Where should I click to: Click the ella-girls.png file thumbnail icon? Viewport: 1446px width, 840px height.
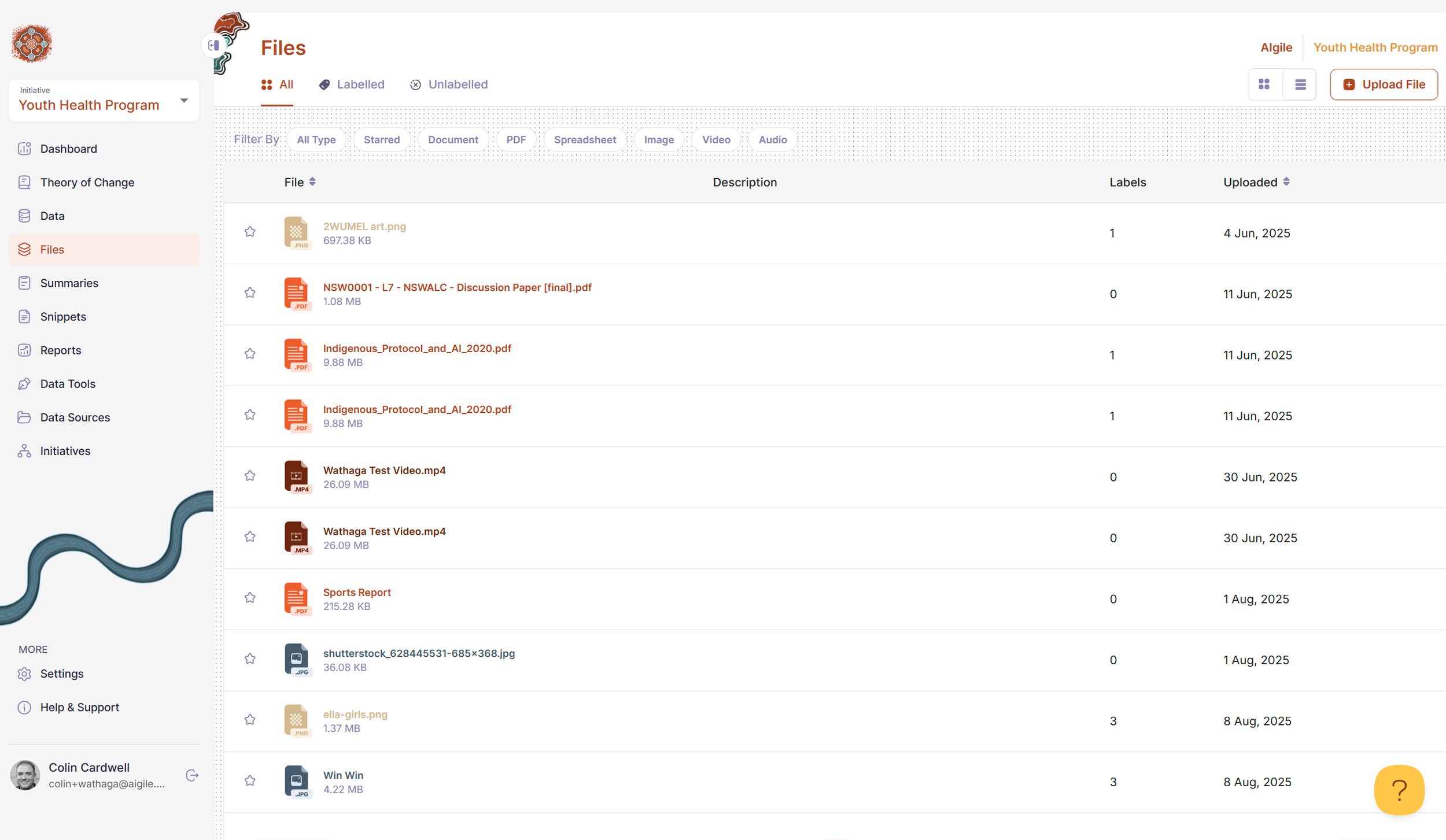[x=297, y=720]
